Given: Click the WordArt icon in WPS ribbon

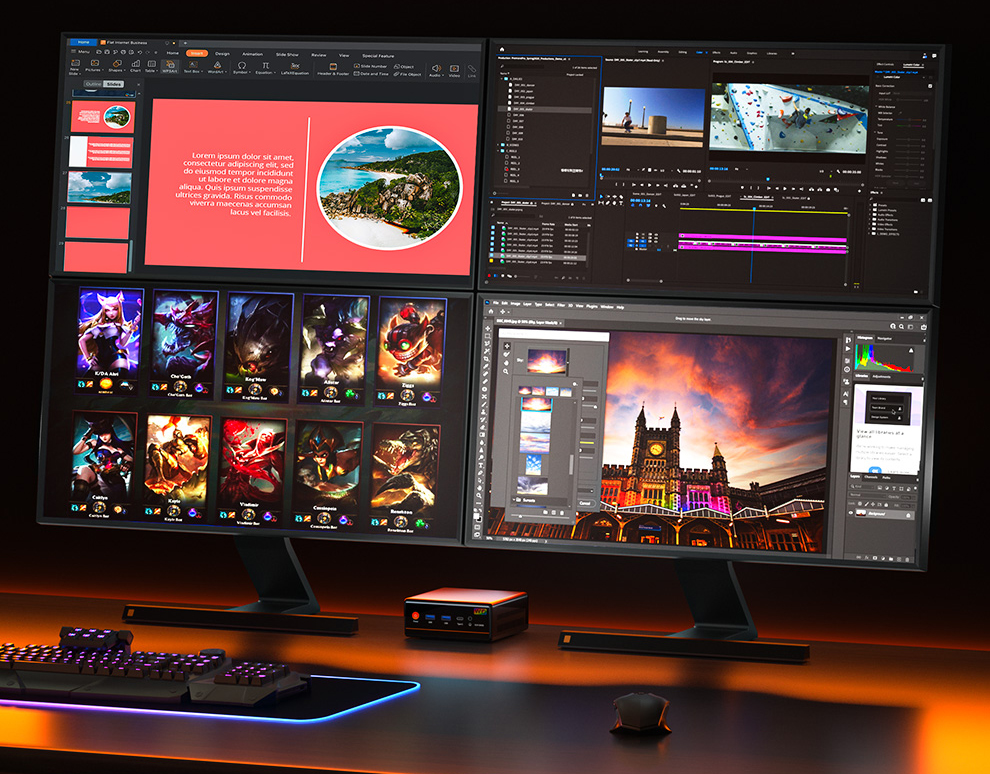Looking at the screenshot, I should coord(217,64).
